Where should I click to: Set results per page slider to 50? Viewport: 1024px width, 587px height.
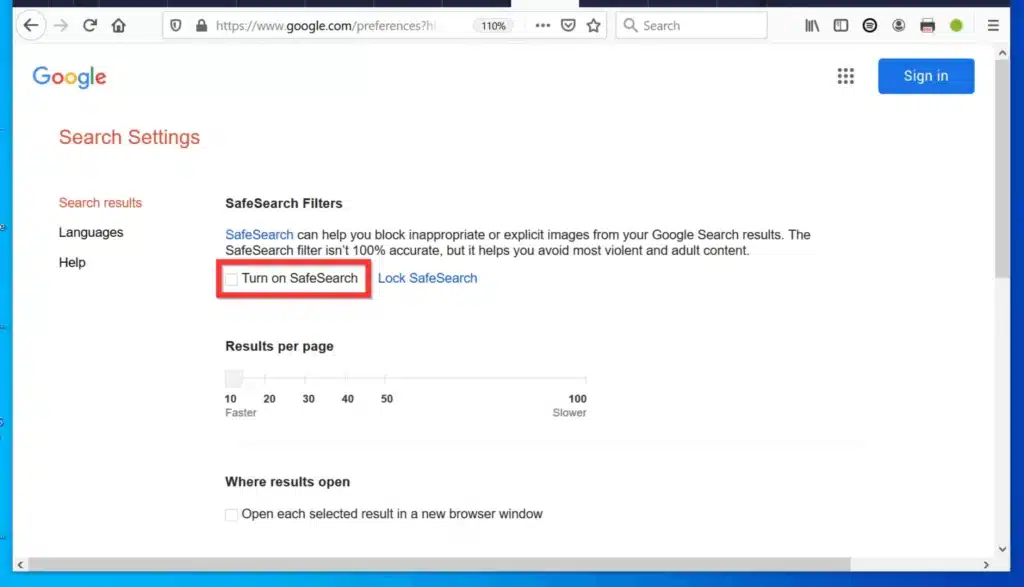(x=385, y=379)
